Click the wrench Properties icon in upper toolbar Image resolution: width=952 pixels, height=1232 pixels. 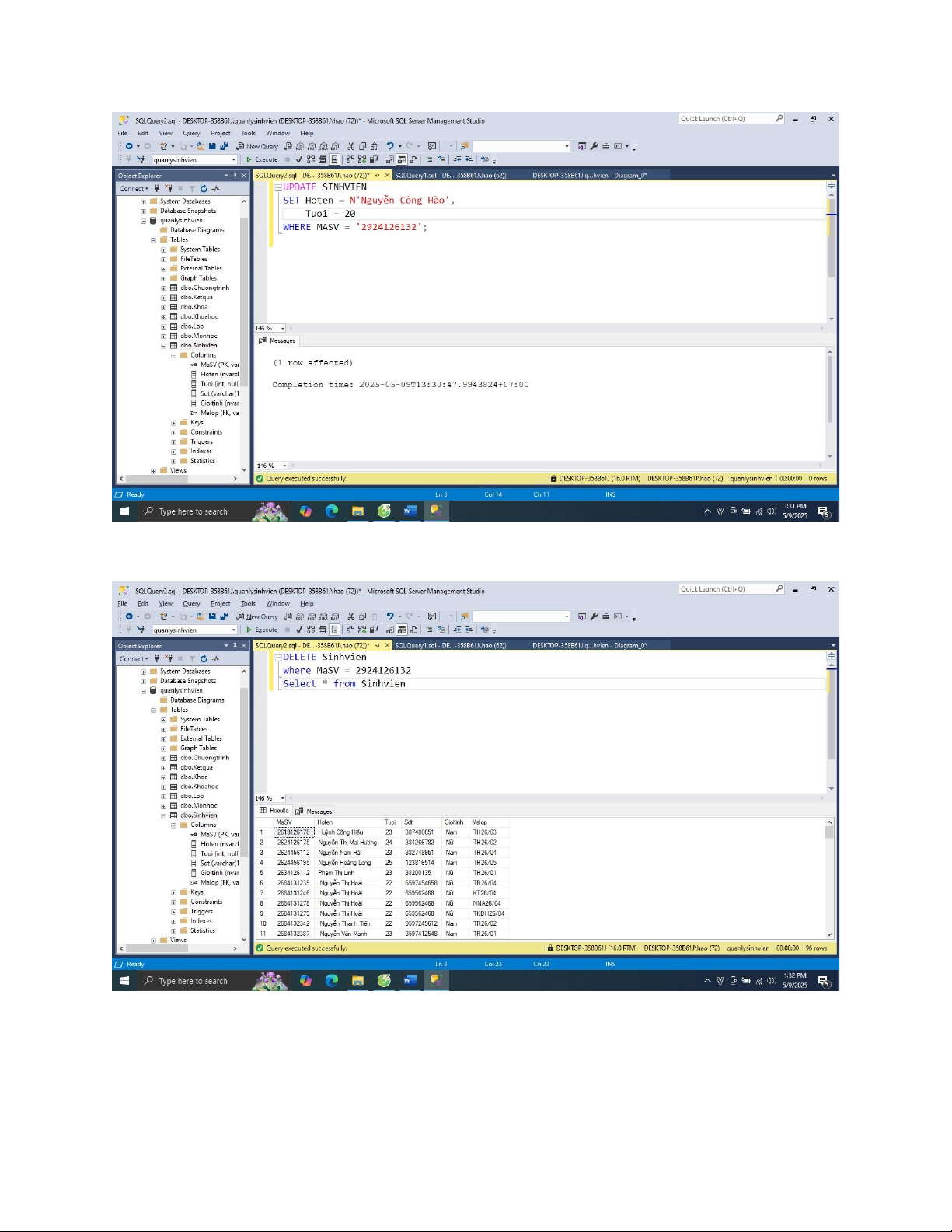(x=594, y=146)
